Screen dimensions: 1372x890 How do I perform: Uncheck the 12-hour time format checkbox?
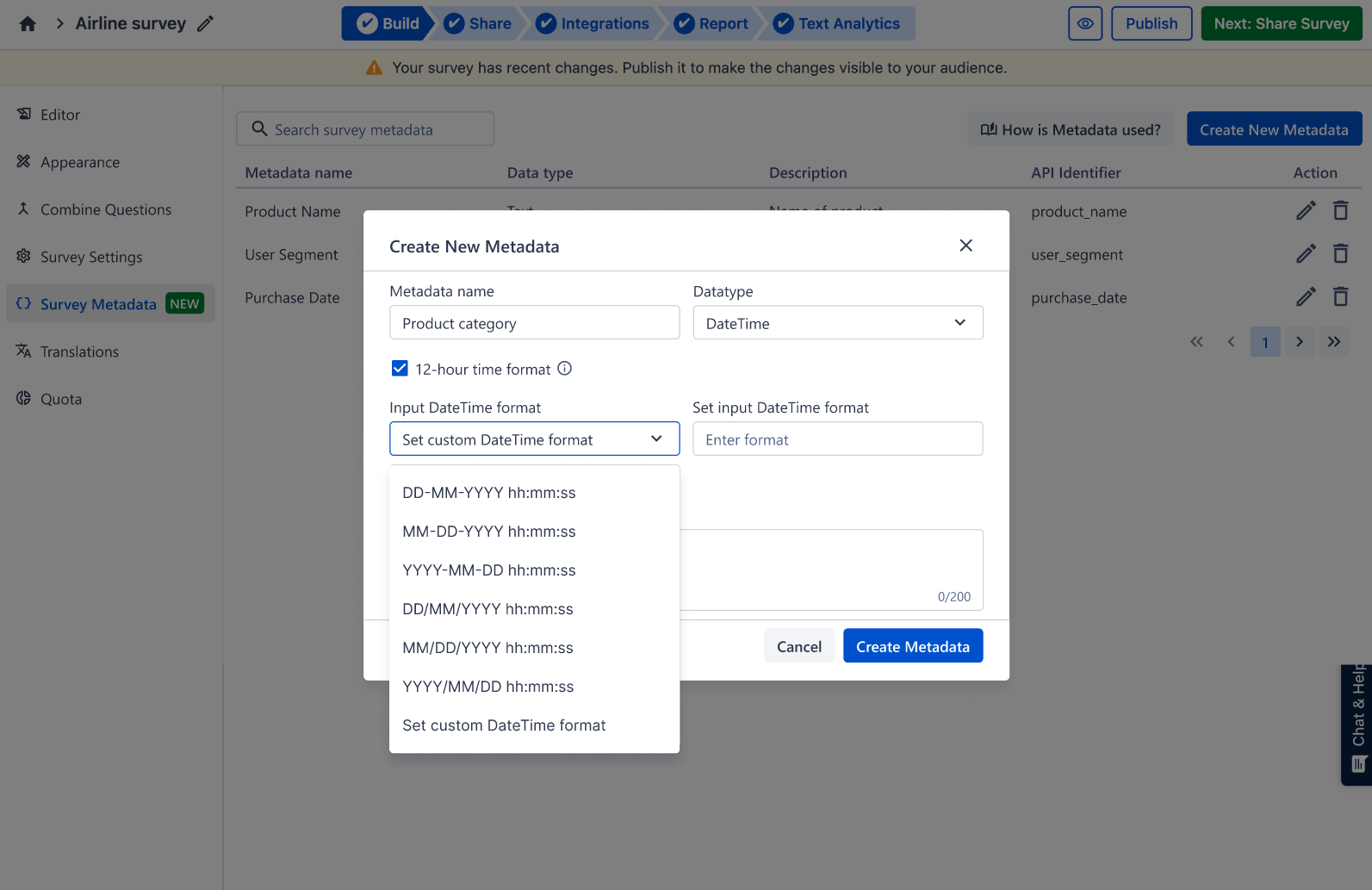click(x=400, y=369)
